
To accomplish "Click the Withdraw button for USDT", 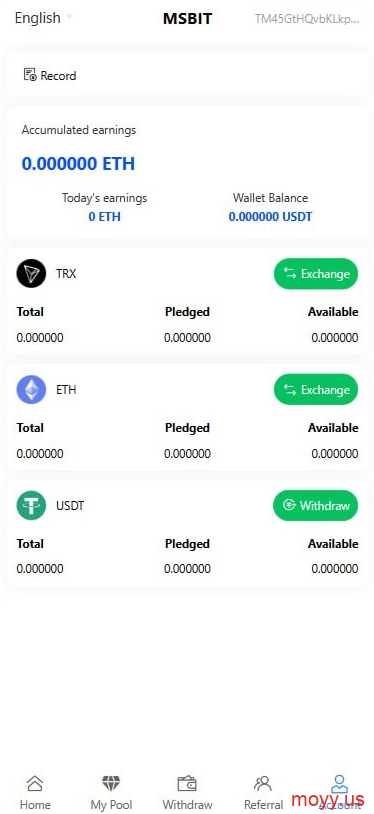I will 316,505.
